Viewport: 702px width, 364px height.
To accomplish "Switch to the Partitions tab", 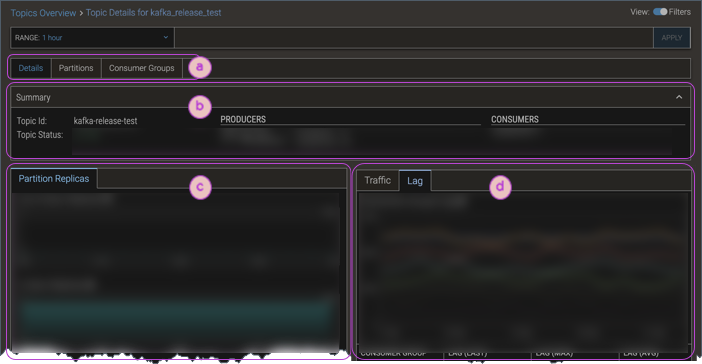I will (76, 68).
